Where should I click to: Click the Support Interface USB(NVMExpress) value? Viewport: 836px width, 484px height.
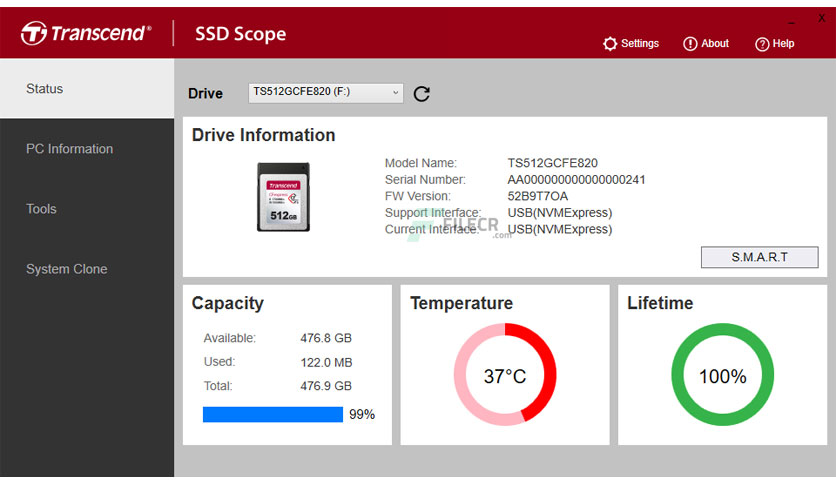[x=560, y=213]
